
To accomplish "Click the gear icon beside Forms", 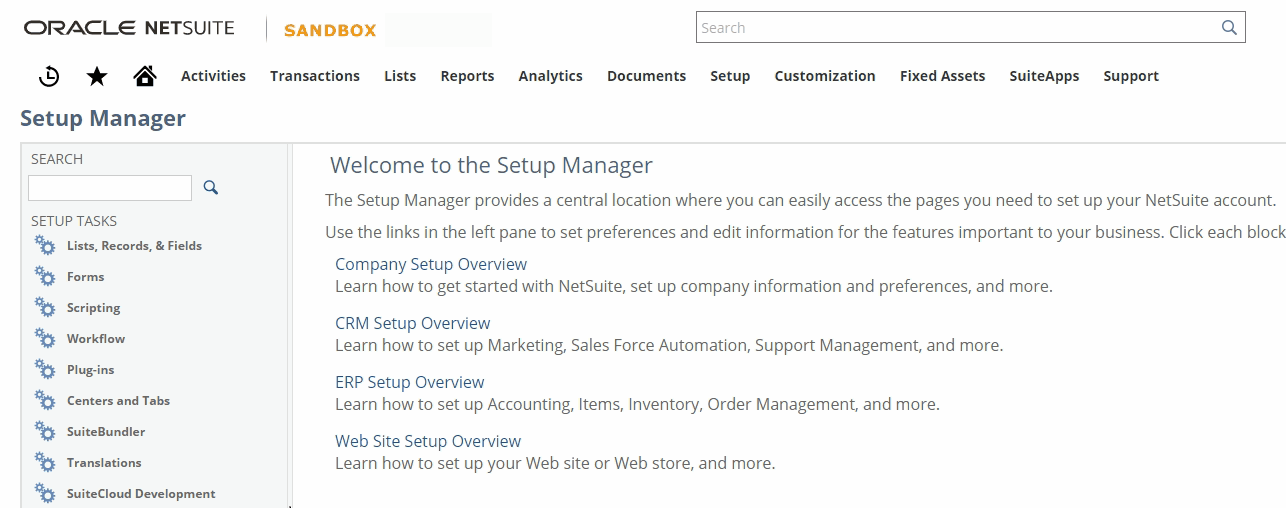I will click(45, 277).
